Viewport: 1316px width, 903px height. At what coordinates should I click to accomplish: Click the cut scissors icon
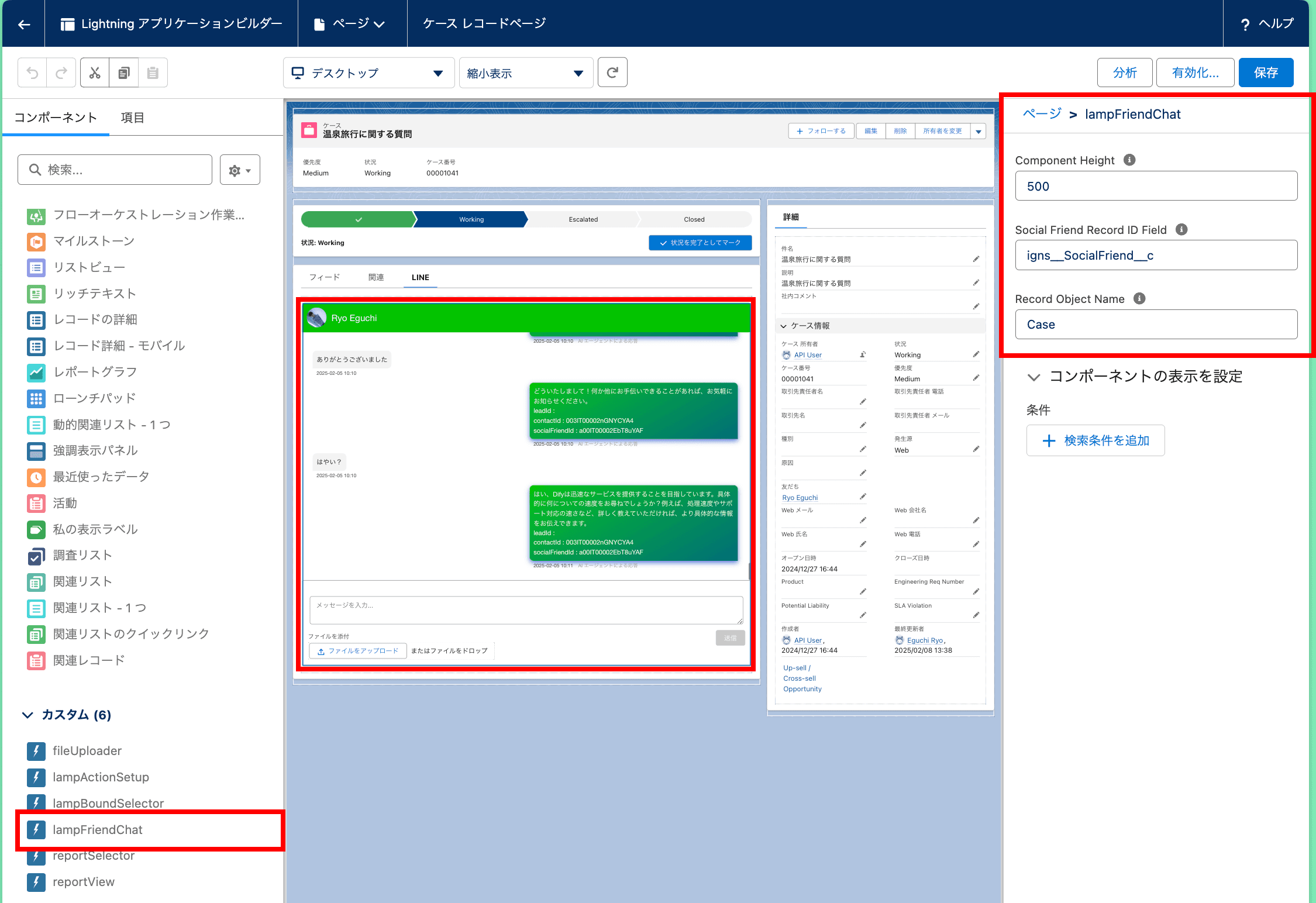(95, 73)
